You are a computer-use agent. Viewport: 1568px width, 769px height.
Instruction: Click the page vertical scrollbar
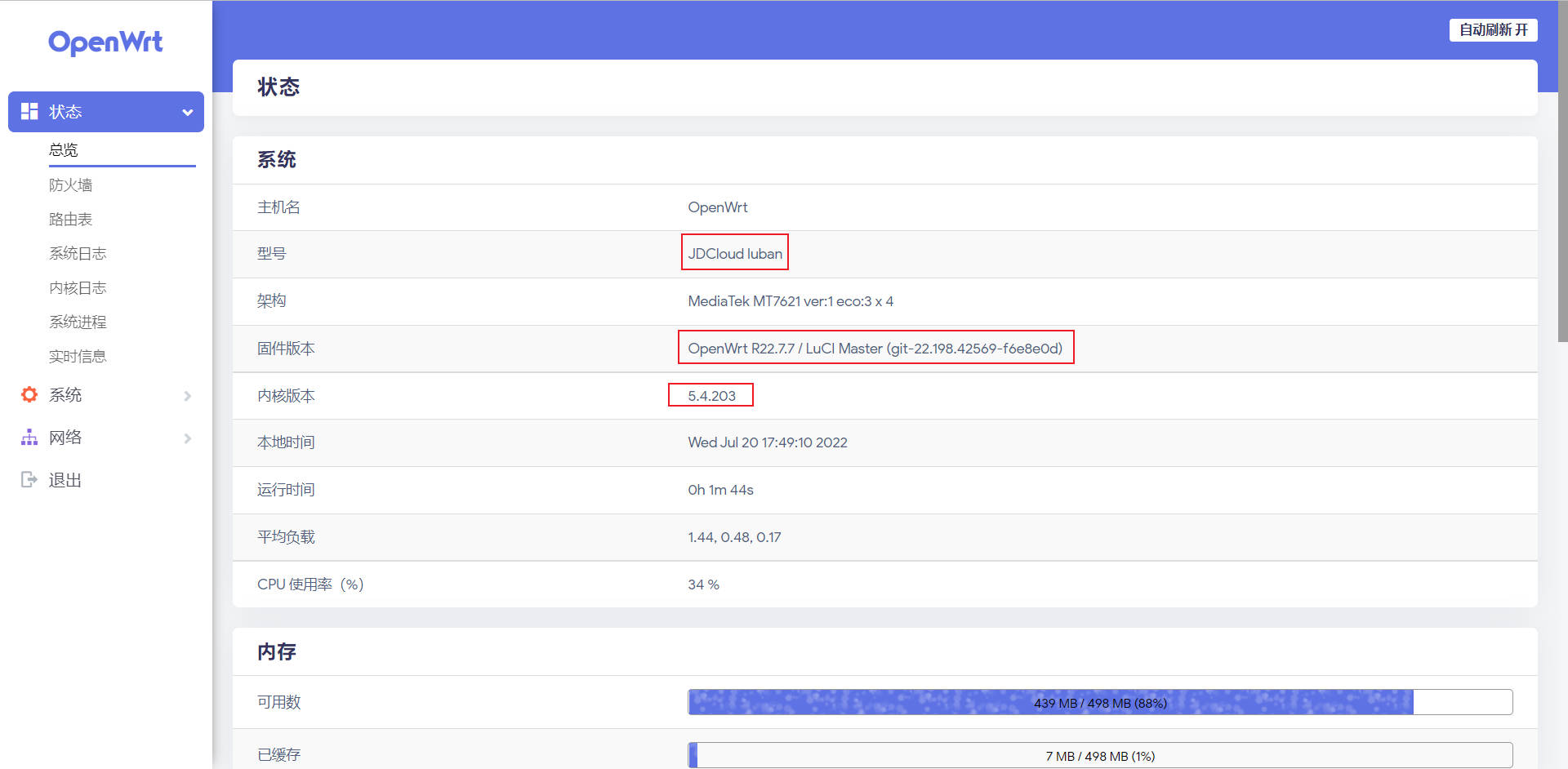coord(1562,171)
